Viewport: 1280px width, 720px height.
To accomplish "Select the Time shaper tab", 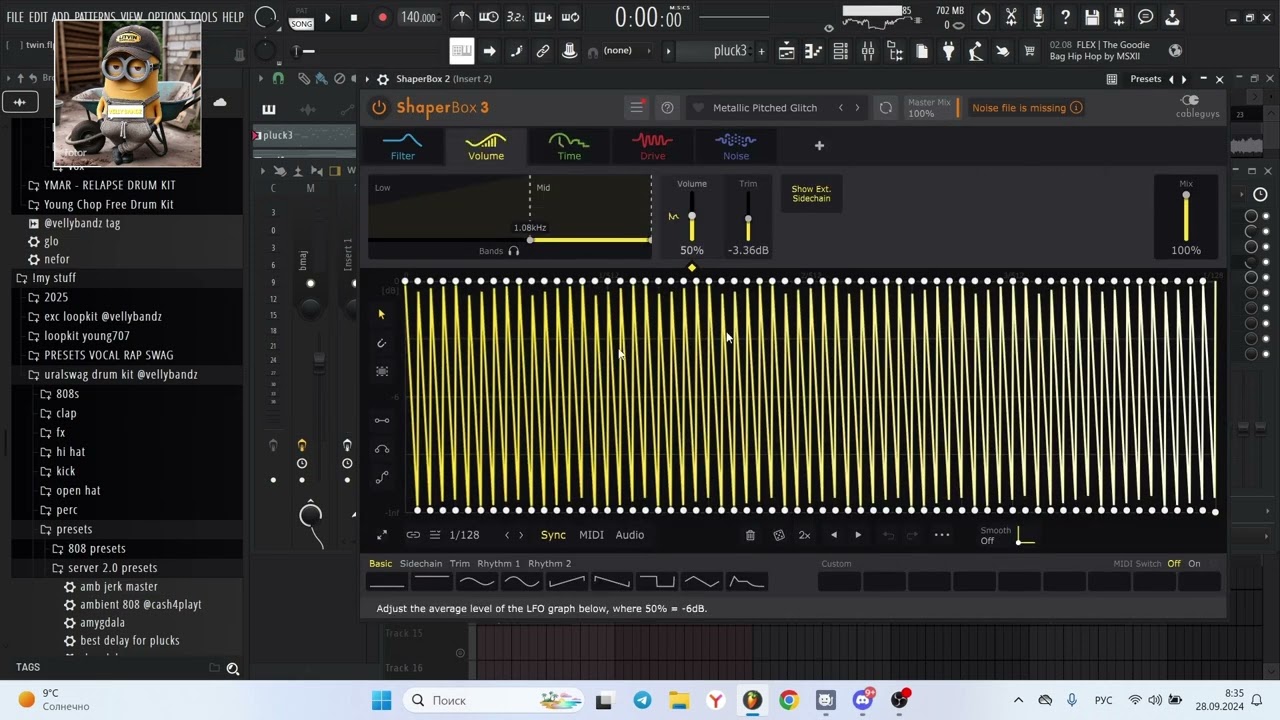I will click(569, 146).
